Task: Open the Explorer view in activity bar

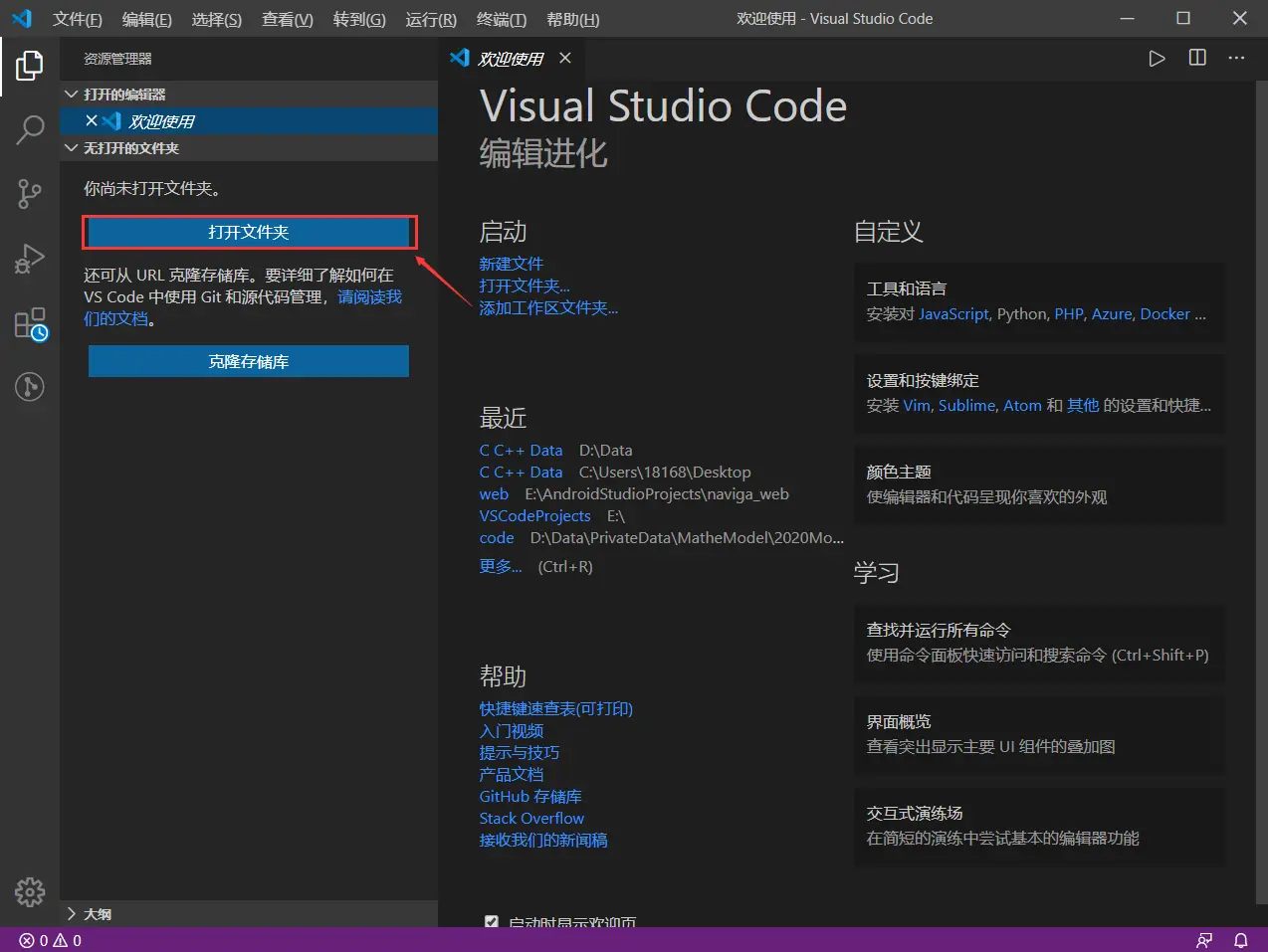Action: point(30,66)
